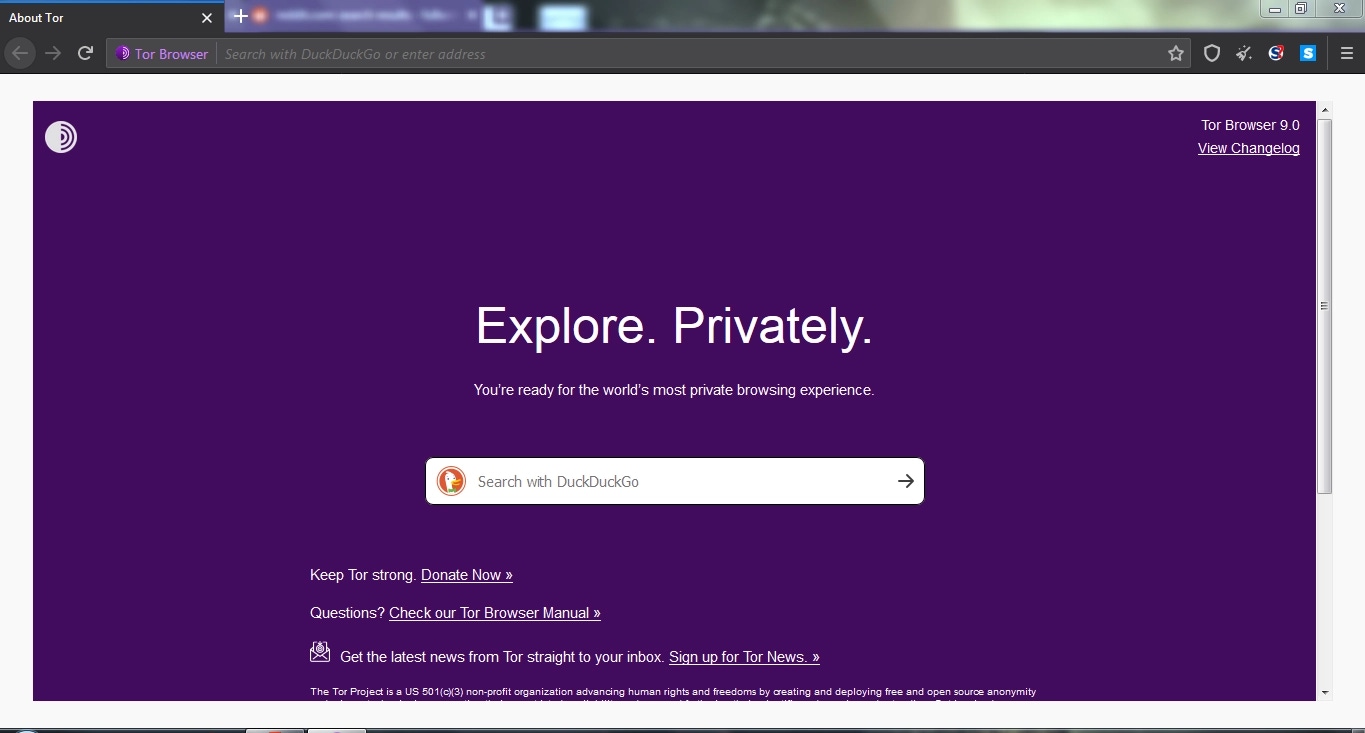Focus the Search with DuckDuckGo page field
1365x733 pixels.
click(x=675, y=481)
